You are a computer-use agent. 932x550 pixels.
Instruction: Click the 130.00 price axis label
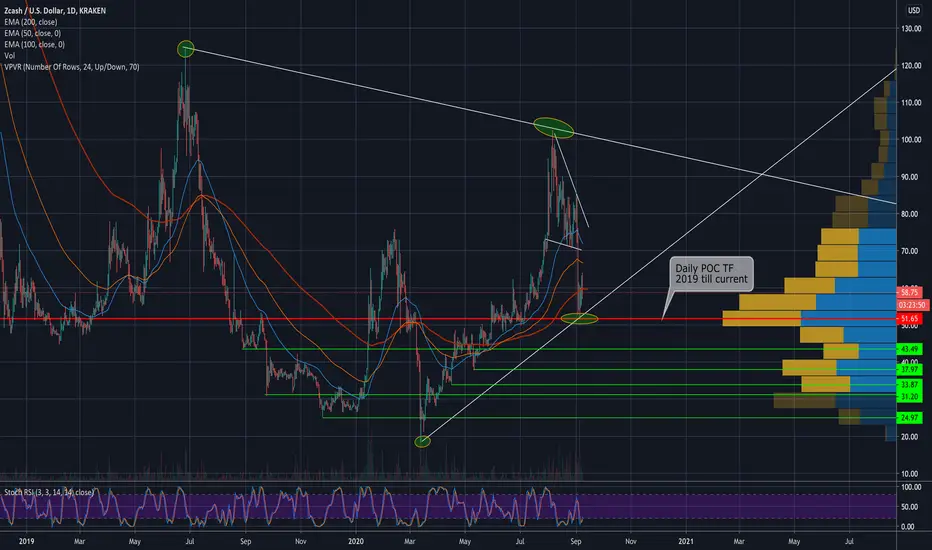tap(911, 29)
